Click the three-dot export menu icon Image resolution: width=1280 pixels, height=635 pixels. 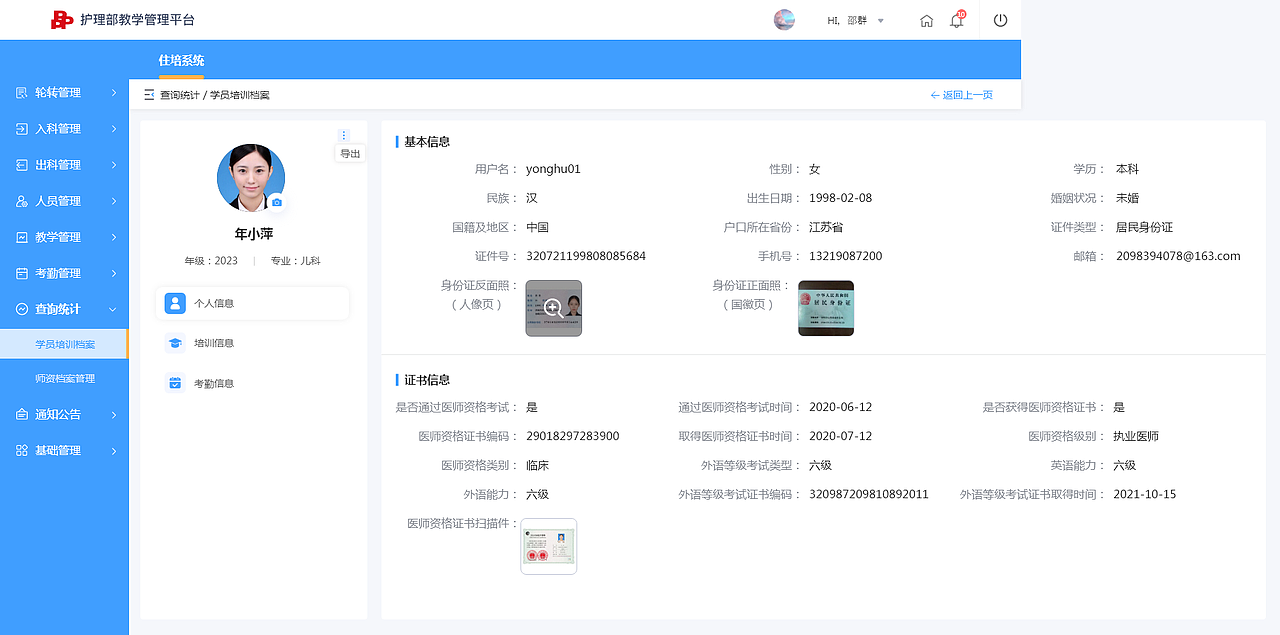[344, 135]
